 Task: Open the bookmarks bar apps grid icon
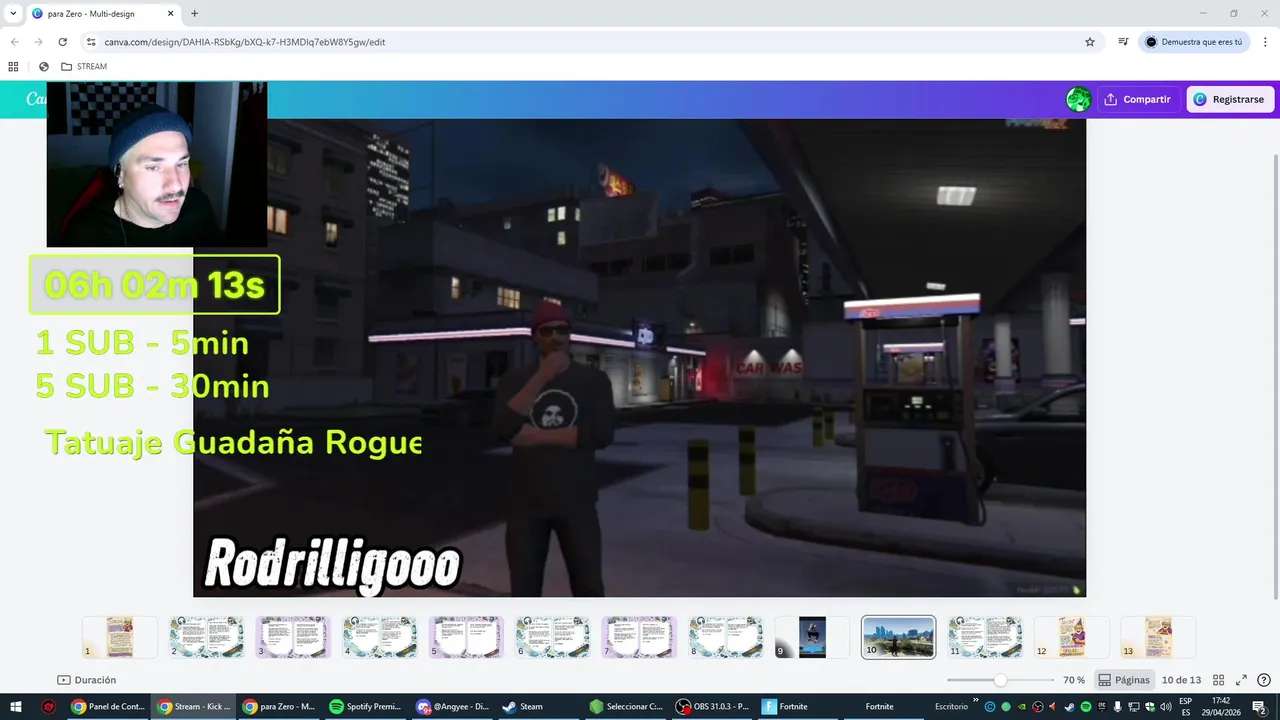(x=13, y=66)
